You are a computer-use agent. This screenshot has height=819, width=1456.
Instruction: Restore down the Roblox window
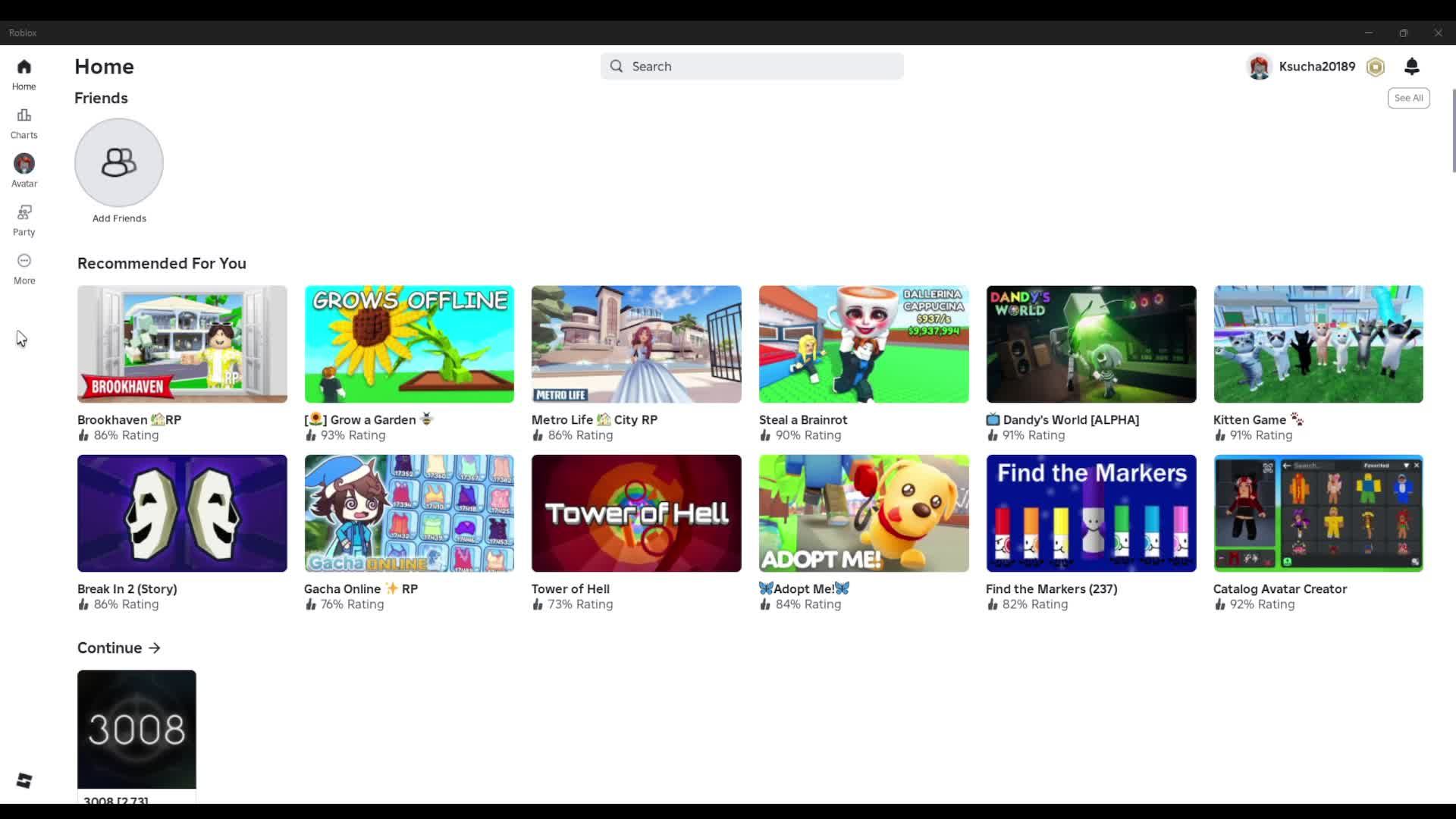pos(1404,33)
